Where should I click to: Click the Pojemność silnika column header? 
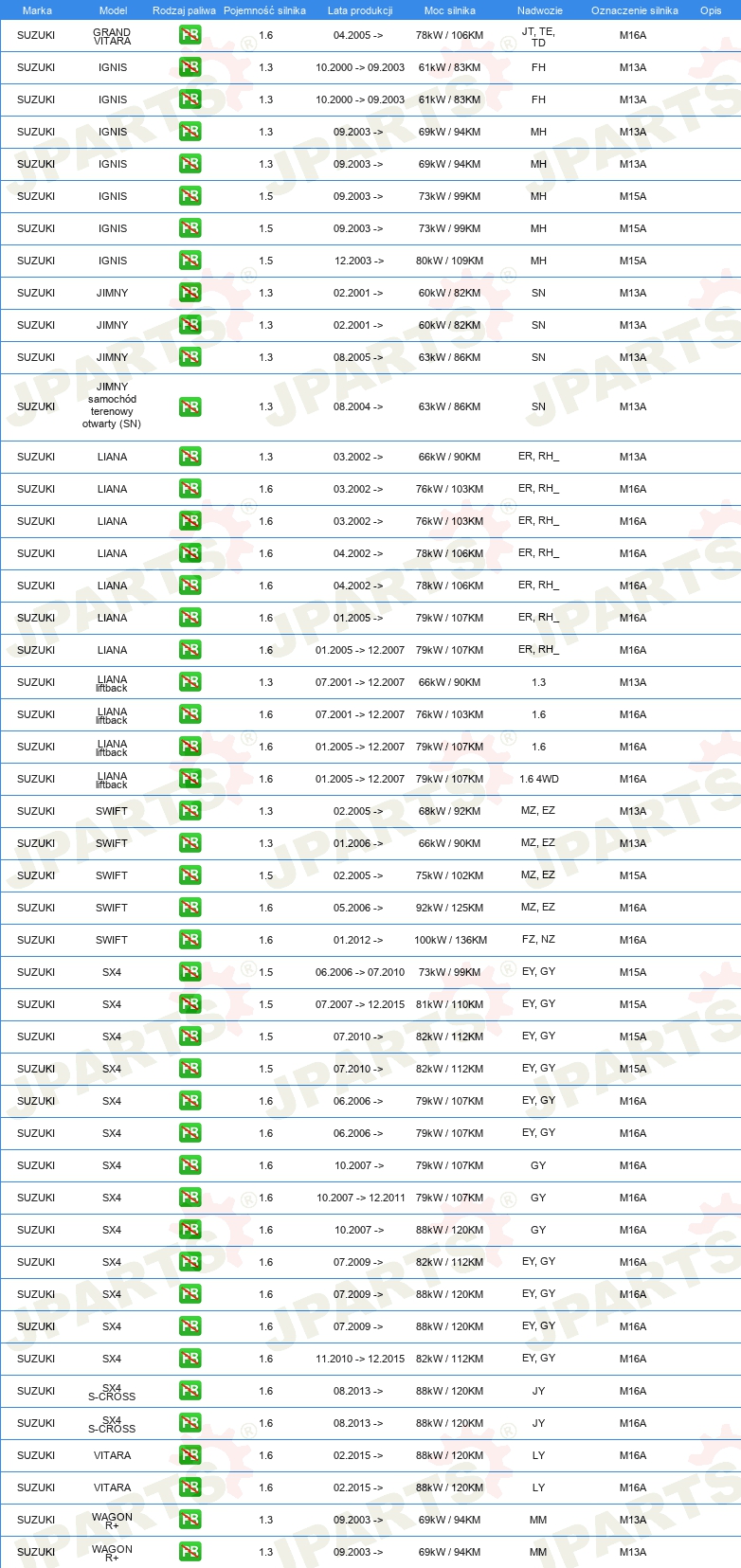tap(264, 10)
